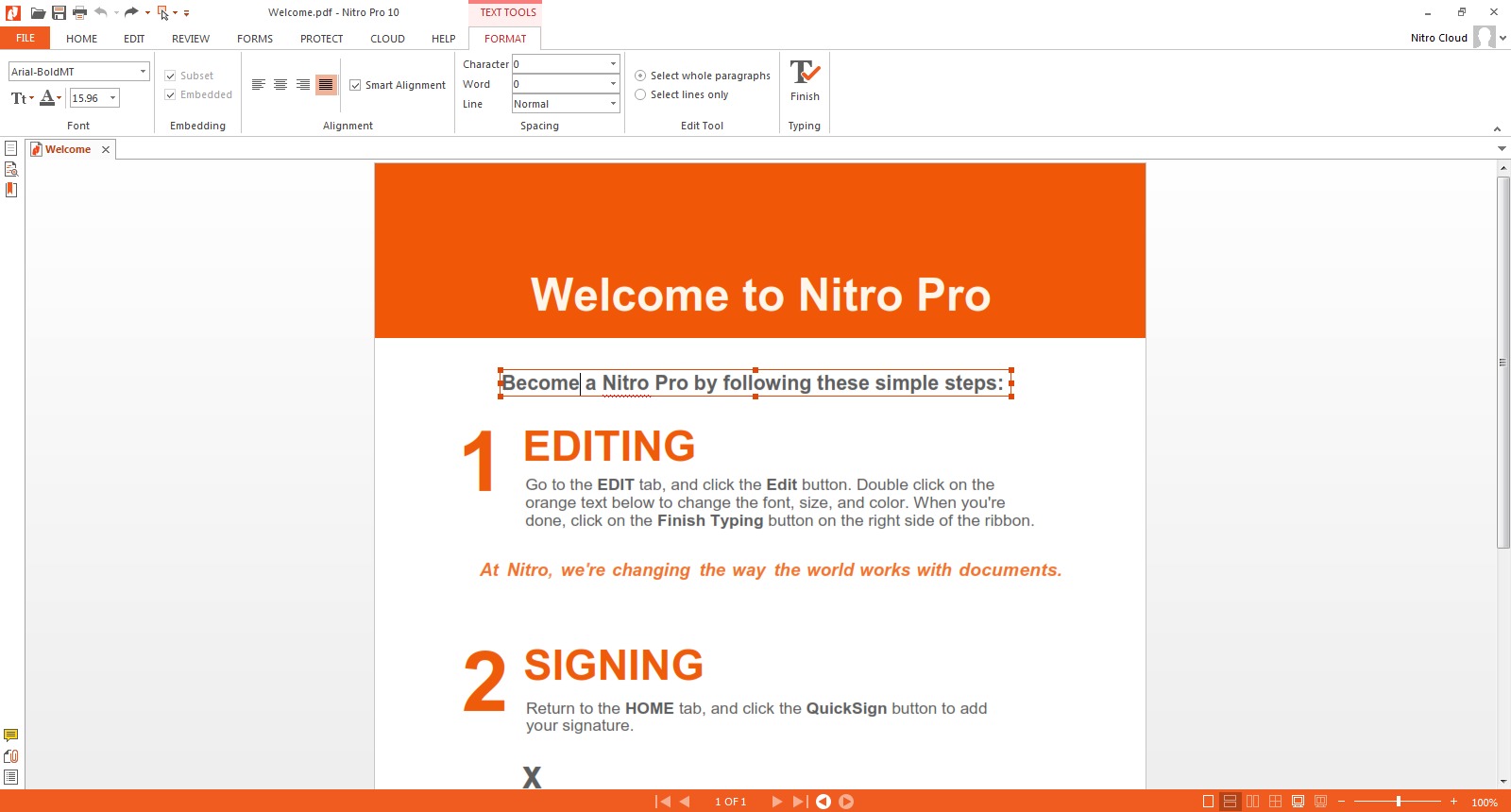1511x812 pixels.
Task: Expand document tabs list arrow
Action: 1502,148
